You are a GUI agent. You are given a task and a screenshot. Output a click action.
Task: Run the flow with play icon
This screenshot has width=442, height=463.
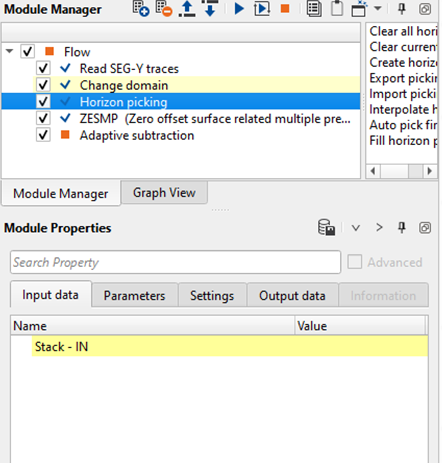[239, 9]
